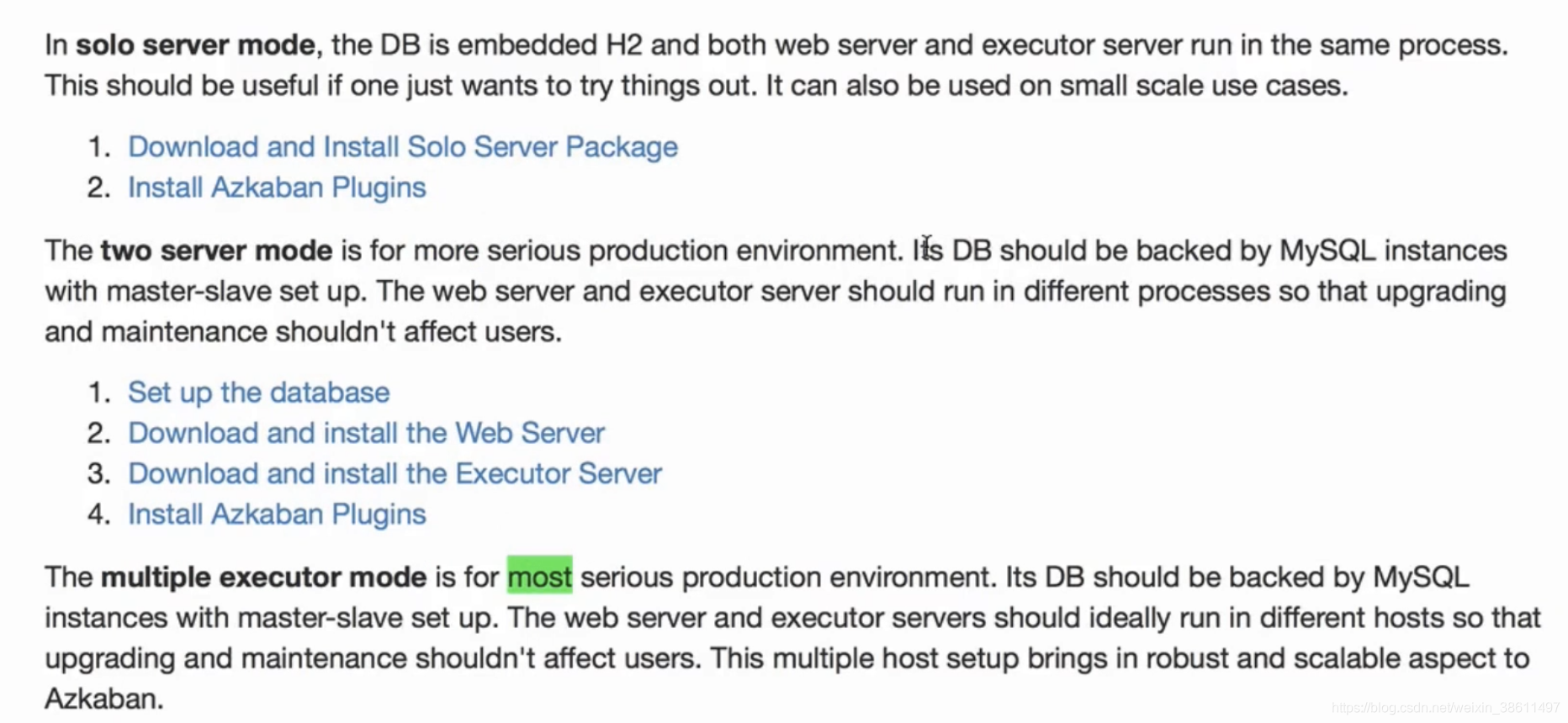The width and height of the screenshot is (1568, 723).
Task: Open Download and Install Solo Server Package link
Action: coord(403,147)
